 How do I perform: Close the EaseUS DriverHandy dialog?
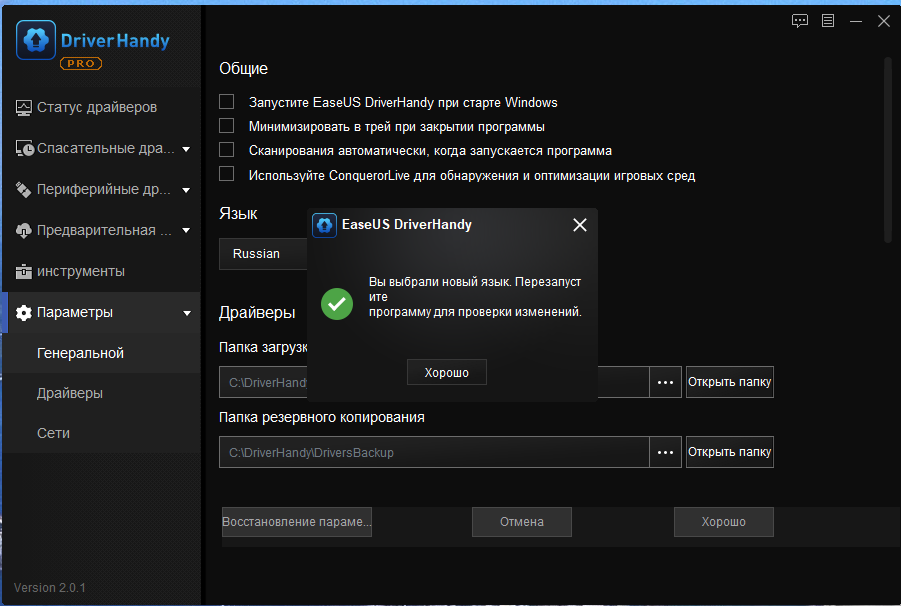[580, 225]
